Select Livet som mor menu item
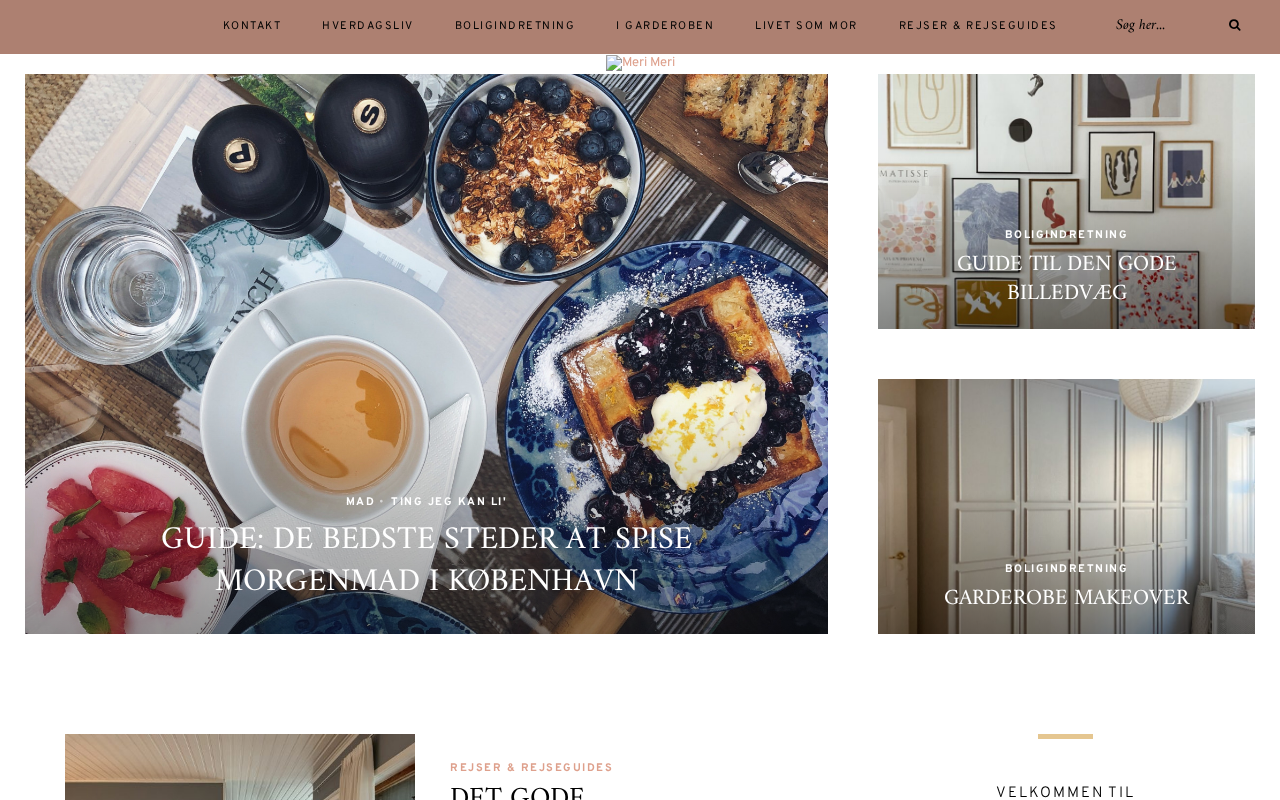The image size is (1280, 800). 806,27
